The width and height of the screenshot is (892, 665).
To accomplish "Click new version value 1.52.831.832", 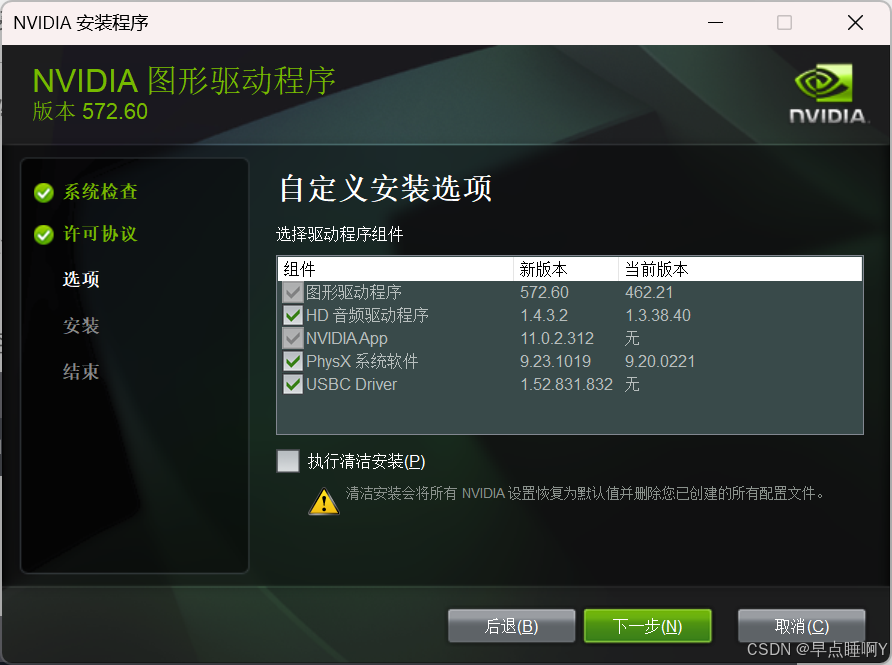I will (x=567, y=385).
